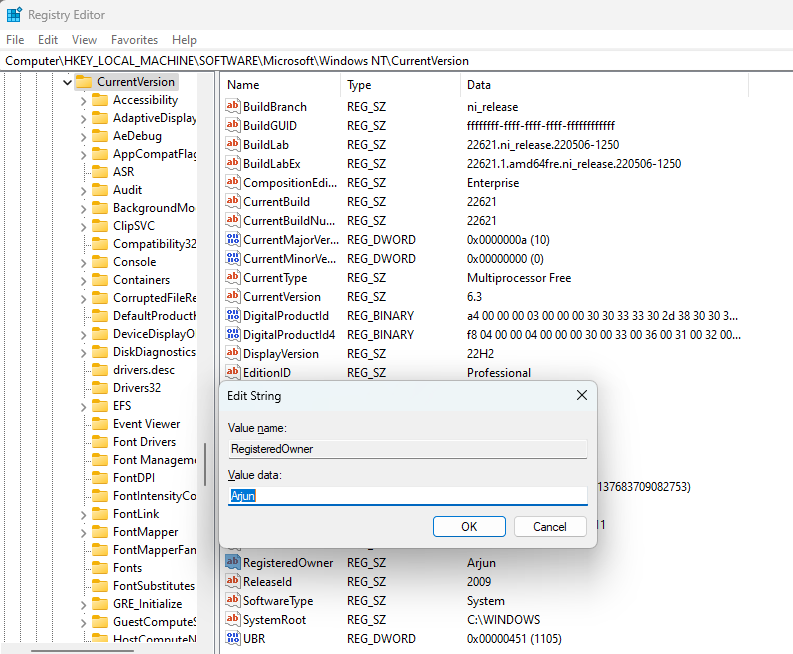Select the CurrentVersion value row showing 6.3
The height and width of the screenshot is (654, 793).
point(484,296)
